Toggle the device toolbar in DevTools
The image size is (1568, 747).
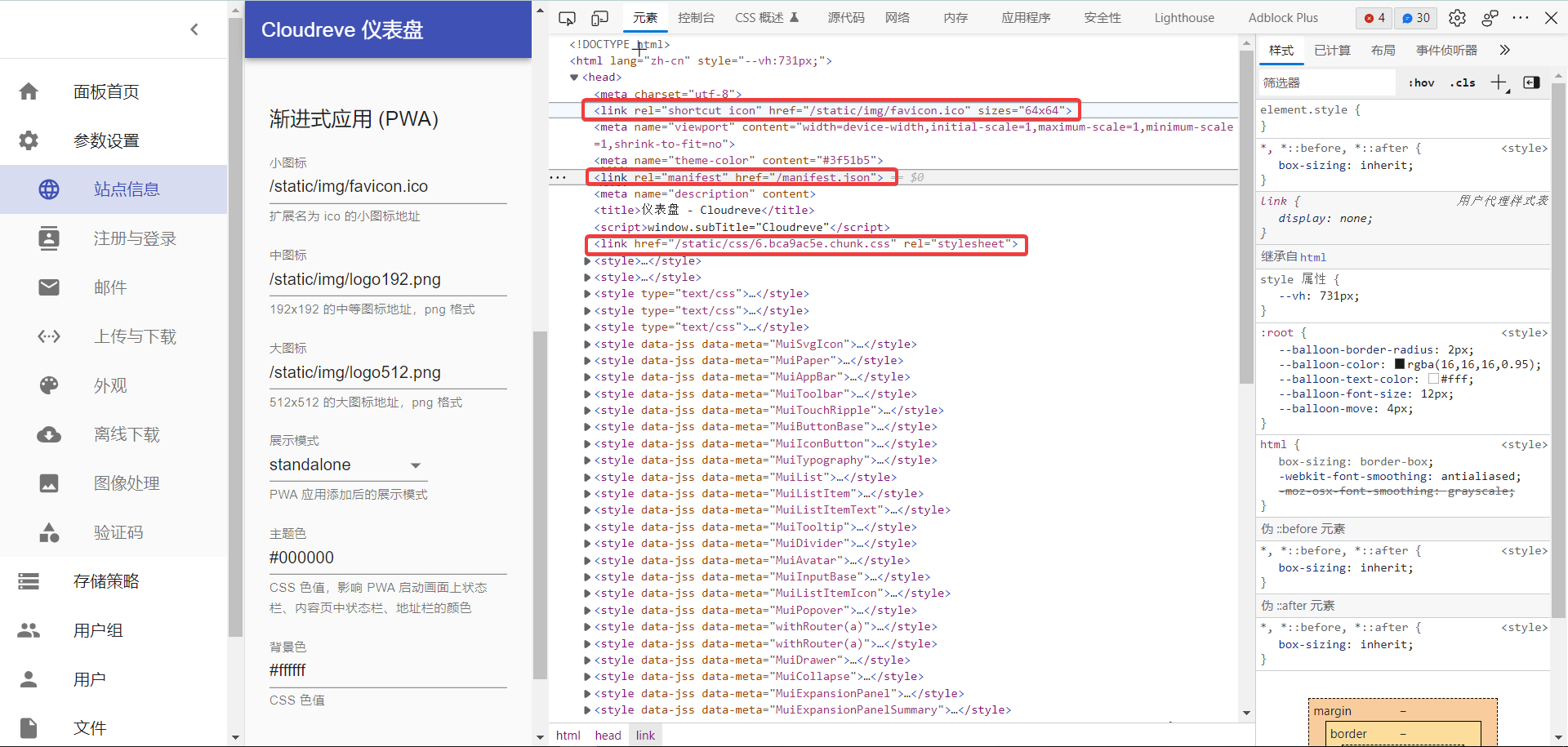tap(599, 17)
